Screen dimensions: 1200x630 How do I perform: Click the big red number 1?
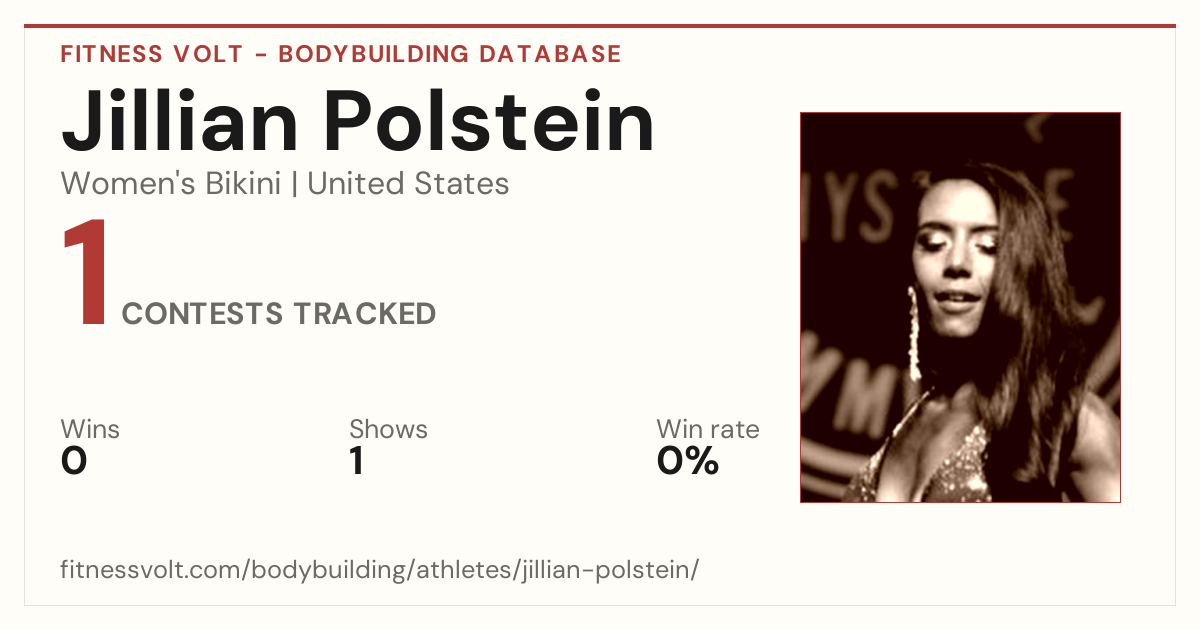(84, 274)
